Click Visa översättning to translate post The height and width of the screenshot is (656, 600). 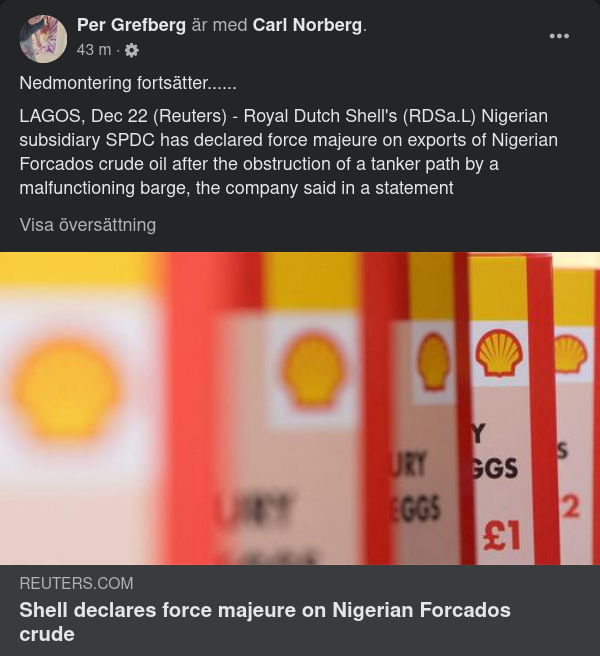coord(88,225)
